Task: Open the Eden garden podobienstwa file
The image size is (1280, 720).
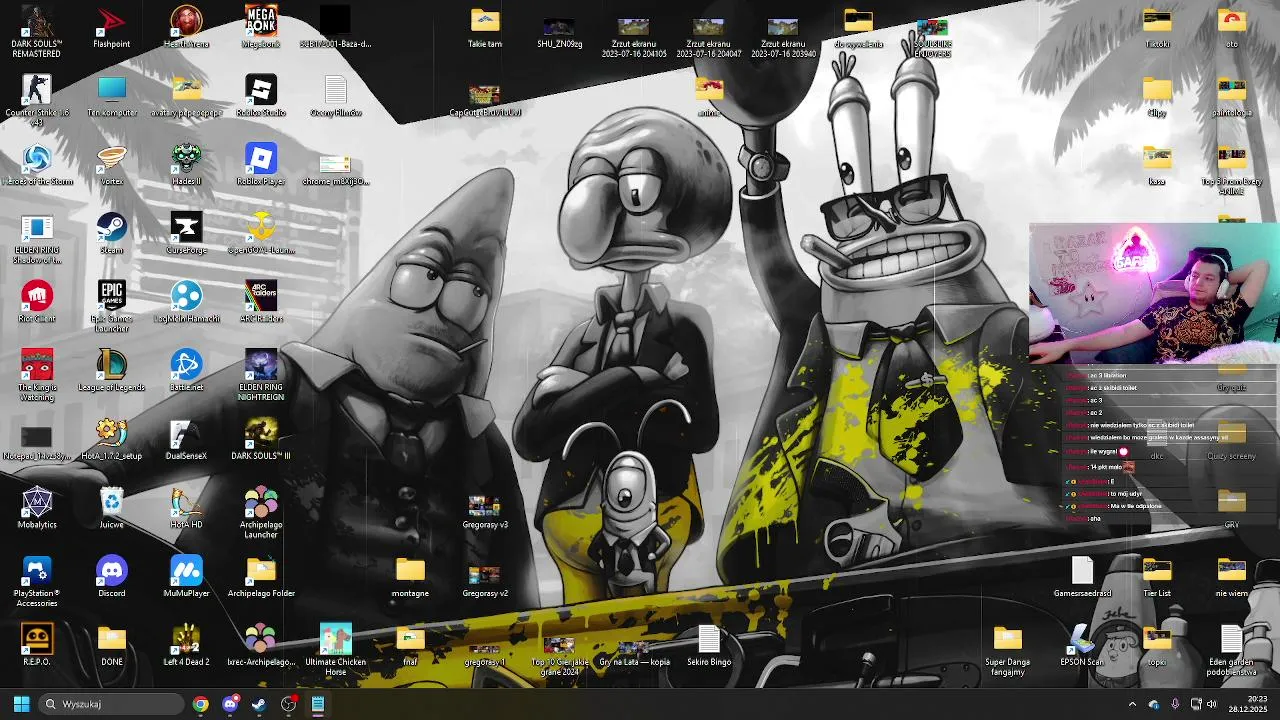Action: click(1231, 649)
